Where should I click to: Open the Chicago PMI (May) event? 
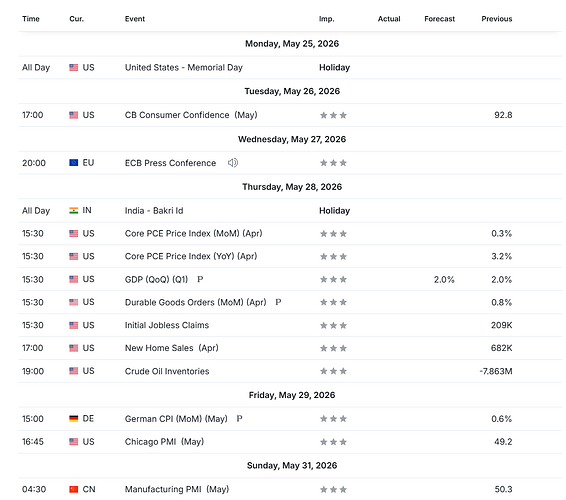(x=164, y=442)
